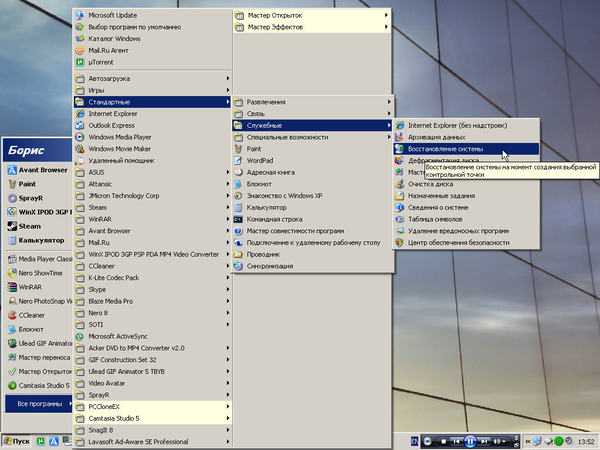Open Camtasia Studio 5 from recent list
This screenshot has height=450, width=600.
point(38,386)
